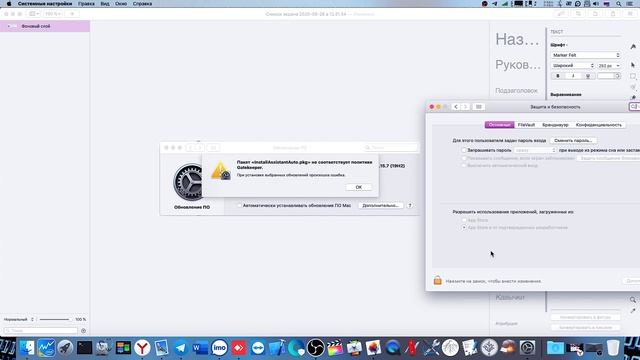
Task: Click OK in Gatekeeper alert
Action: point(358,187)
